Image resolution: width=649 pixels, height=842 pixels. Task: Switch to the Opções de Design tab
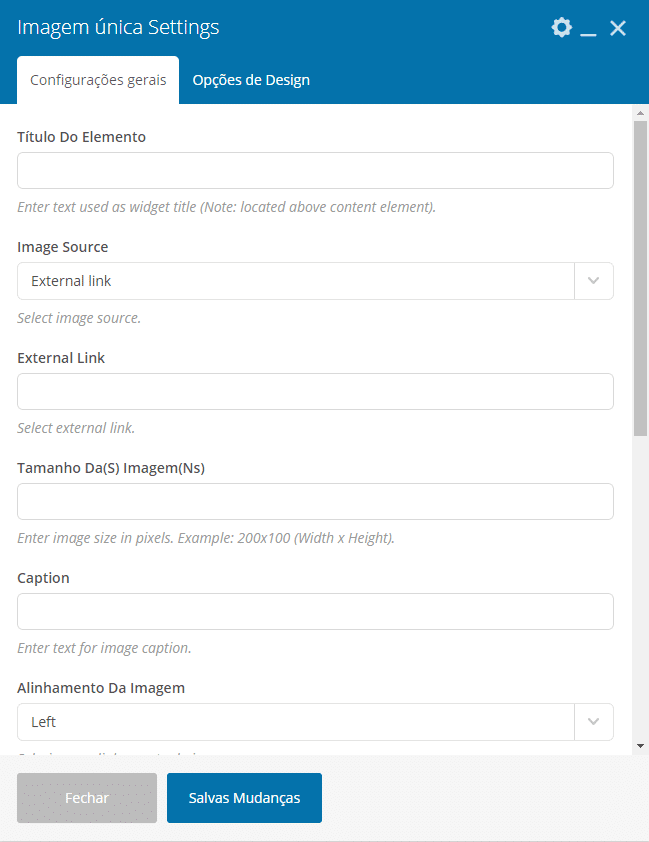251,80
